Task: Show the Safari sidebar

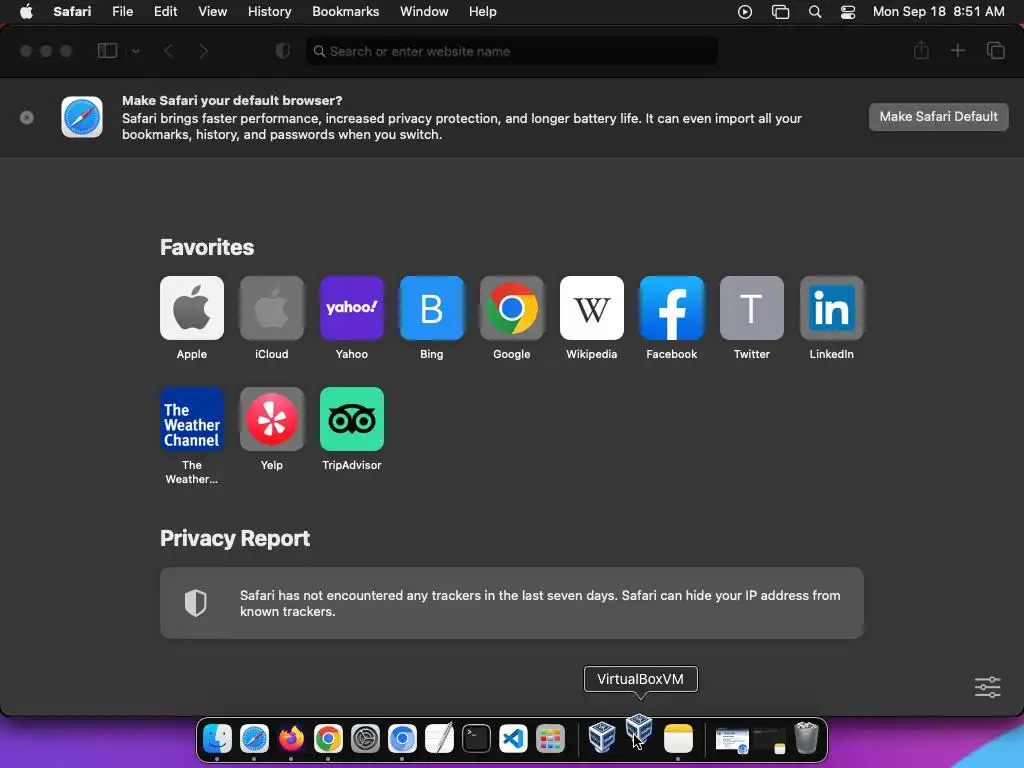Action: click(107, 51)
